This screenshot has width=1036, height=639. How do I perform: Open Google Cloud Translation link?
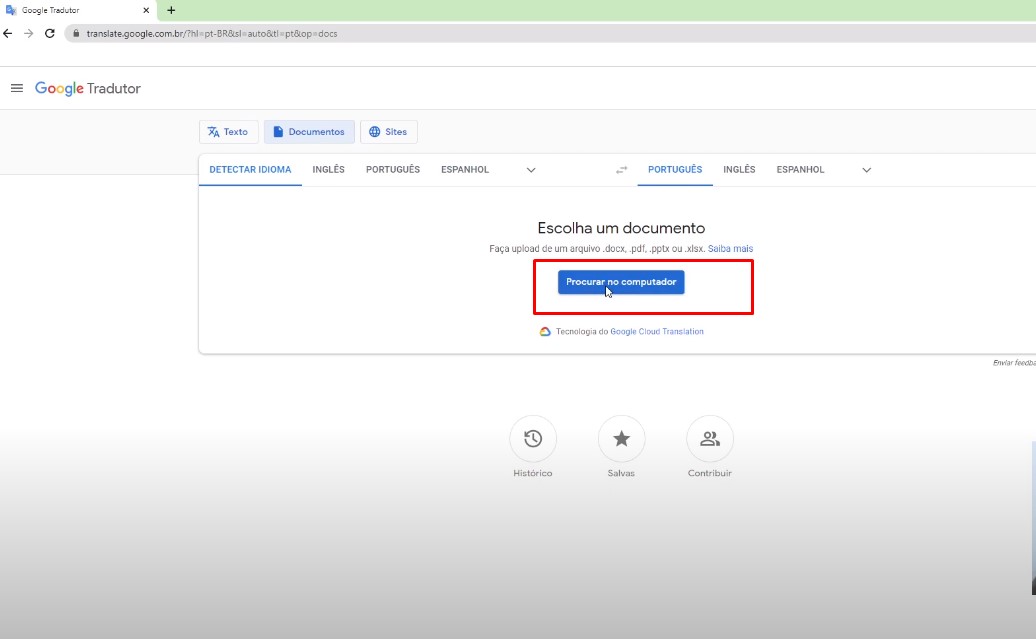pyautogui.click(x=657, y=332)
